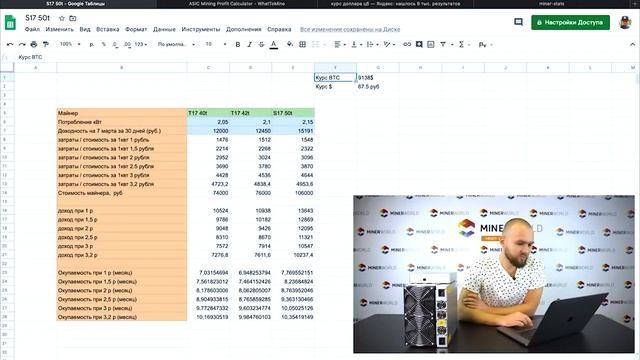The image size is (640, 360).
Task: Toggle italic formatting
Action: pos(249,44)
